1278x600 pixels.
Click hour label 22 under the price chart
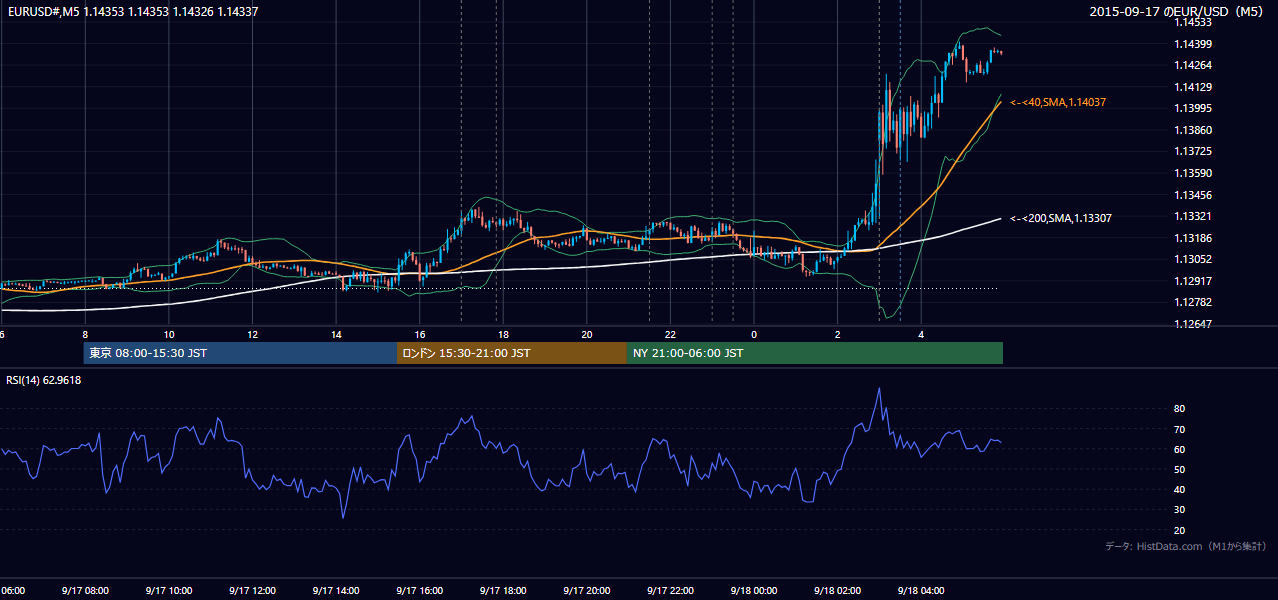pos(671,335)
